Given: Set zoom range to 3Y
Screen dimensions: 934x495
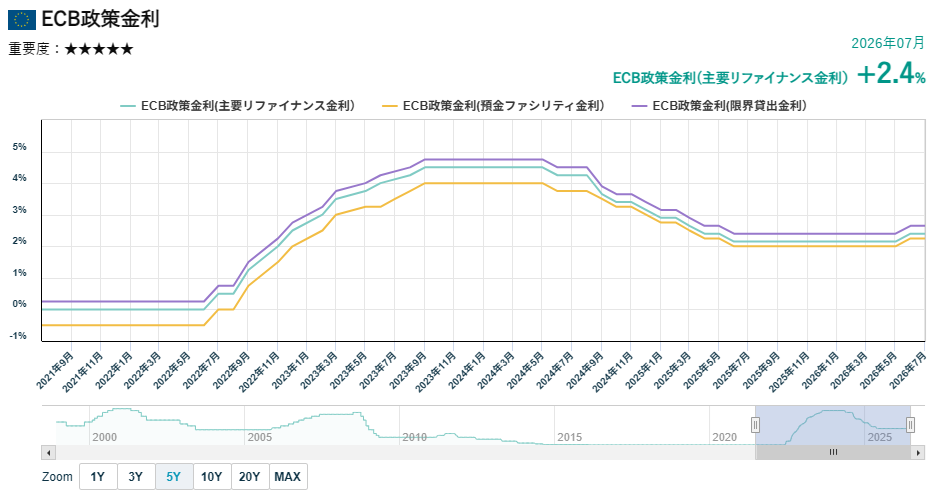Looking at the screenshot, I should pyautogui.click(x=136, y=477).
